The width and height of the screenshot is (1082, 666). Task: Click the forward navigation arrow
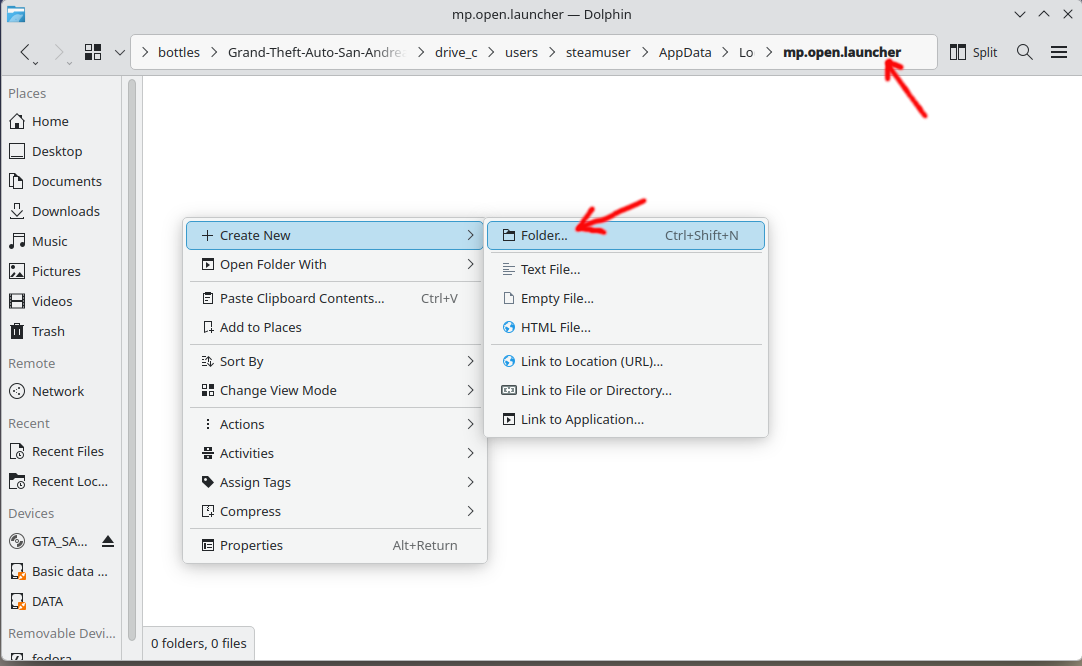(60, 52)
